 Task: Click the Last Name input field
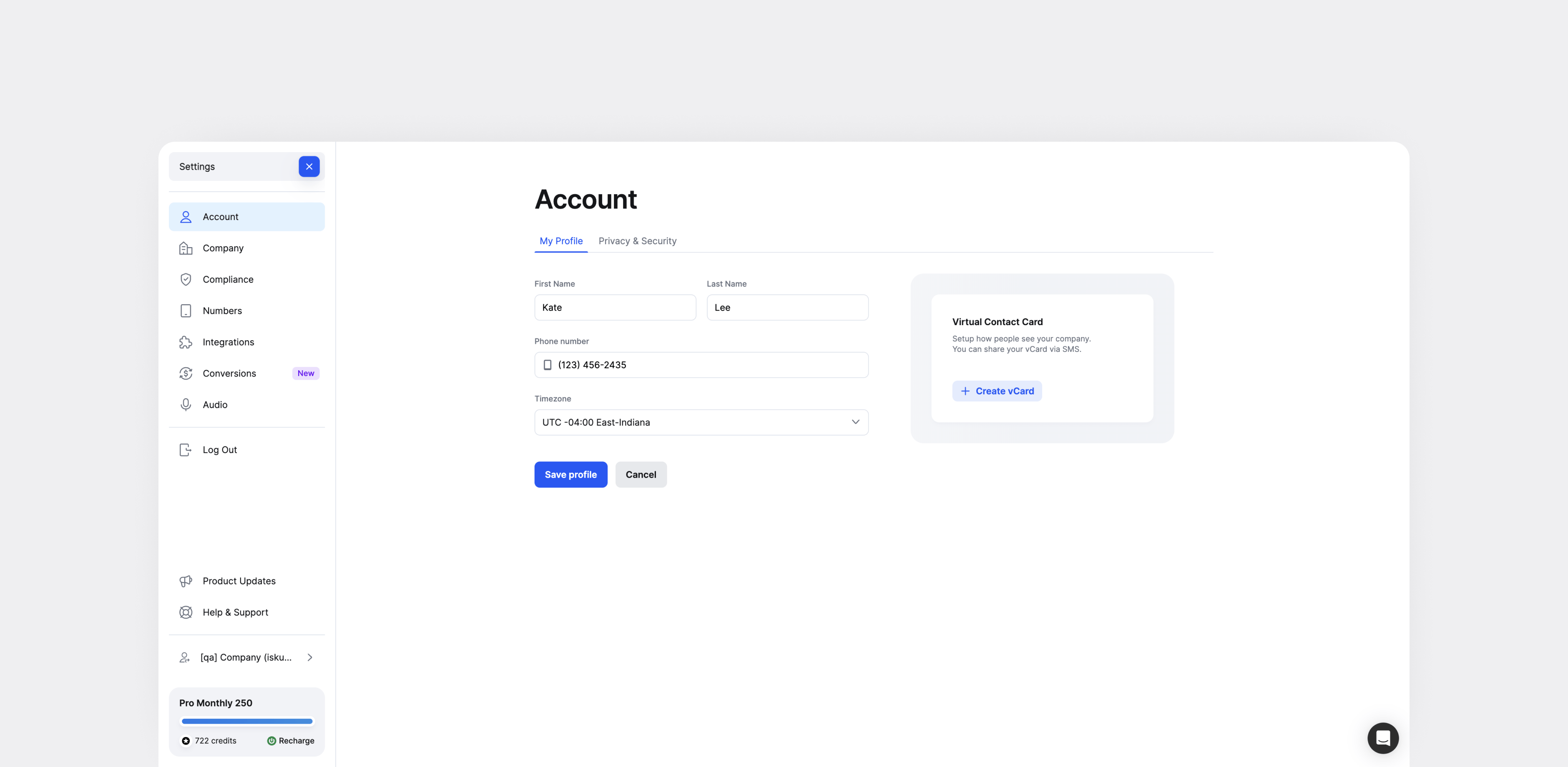point(787,308)
